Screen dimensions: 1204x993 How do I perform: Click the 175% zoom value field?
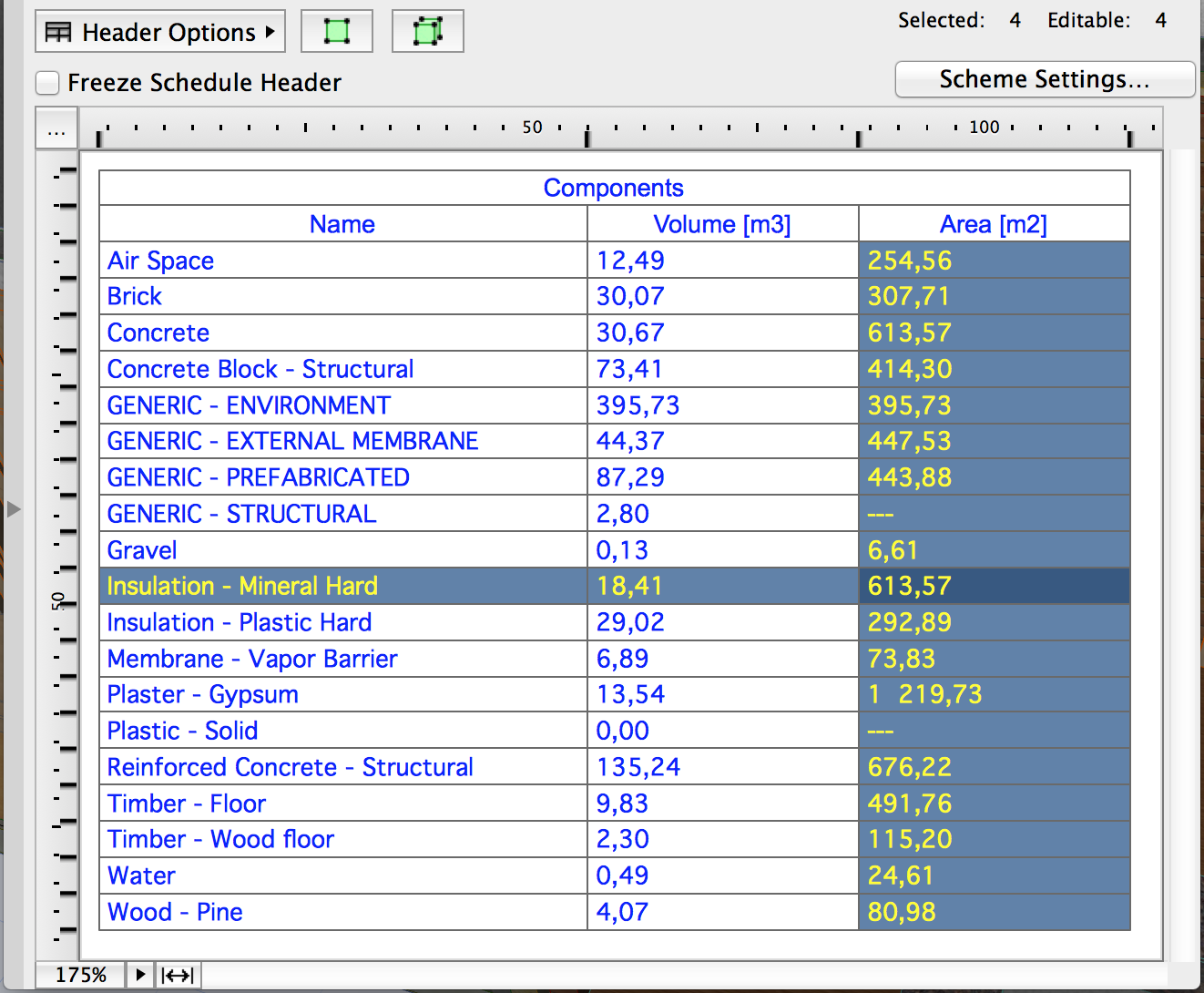tap(80, 975)
